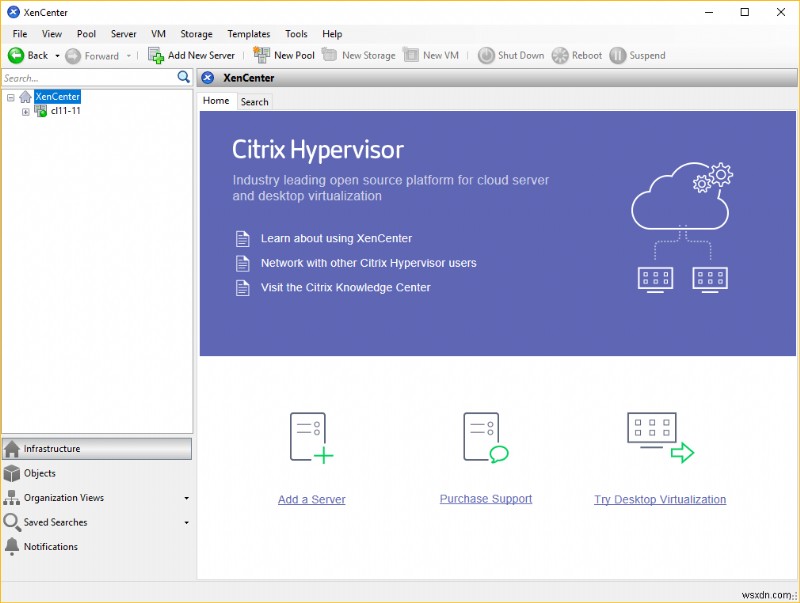Click the New Storage toolbar icon

pos(330,55)
